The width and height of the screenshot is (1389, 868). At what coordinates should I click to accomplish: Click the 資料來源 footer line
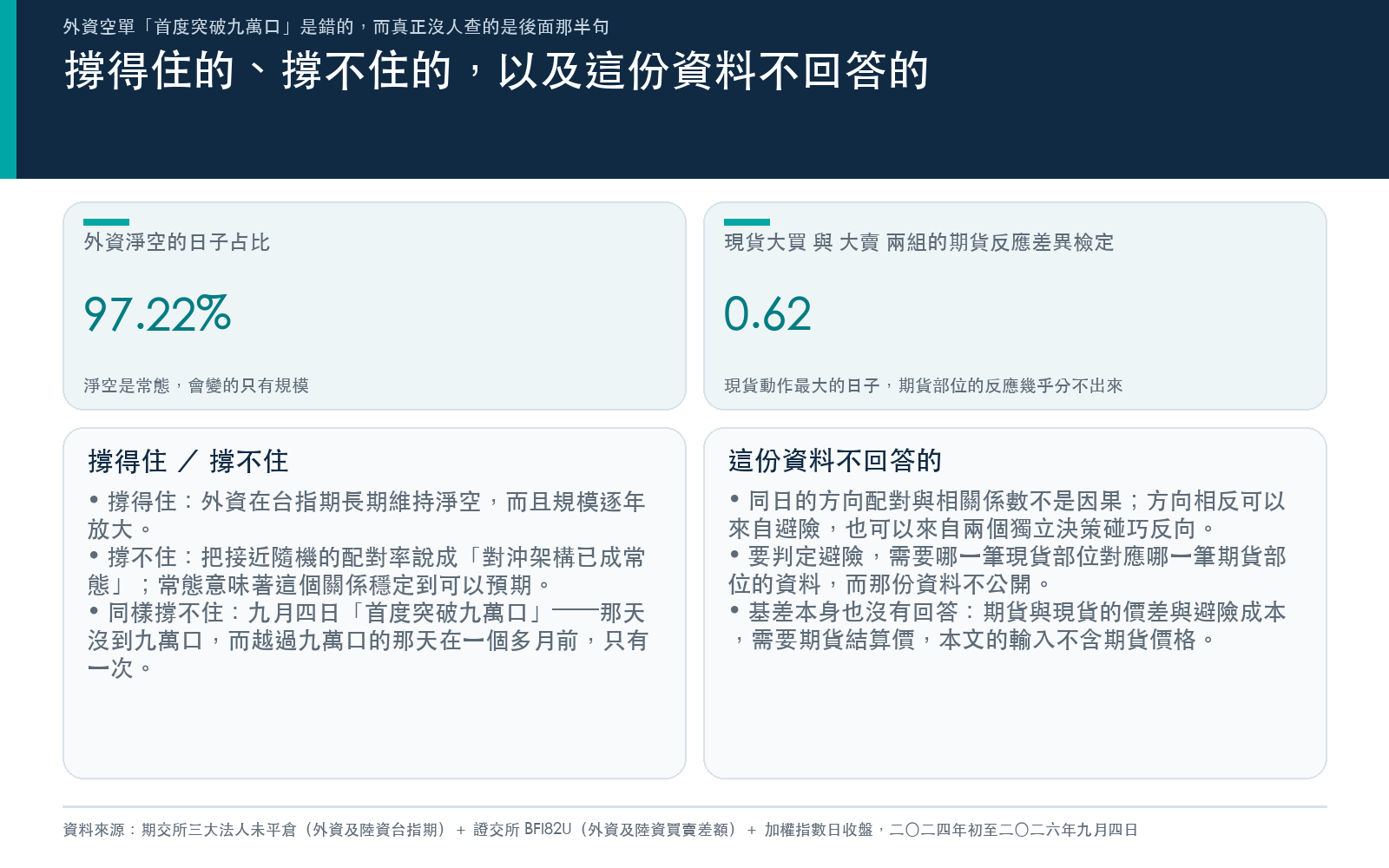pyautogui.click(x=601, y=830)
